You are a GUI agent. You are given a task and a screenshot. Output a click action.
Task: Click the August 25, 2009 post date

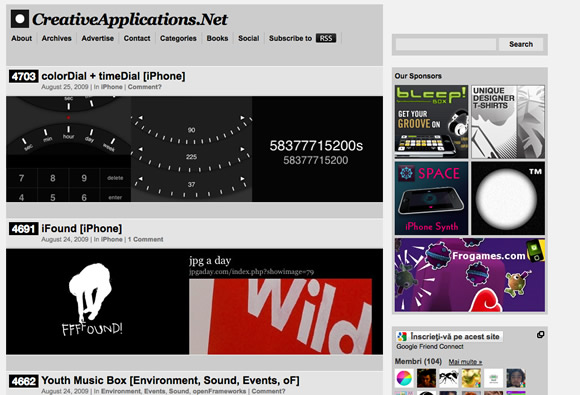coord(65,87)
